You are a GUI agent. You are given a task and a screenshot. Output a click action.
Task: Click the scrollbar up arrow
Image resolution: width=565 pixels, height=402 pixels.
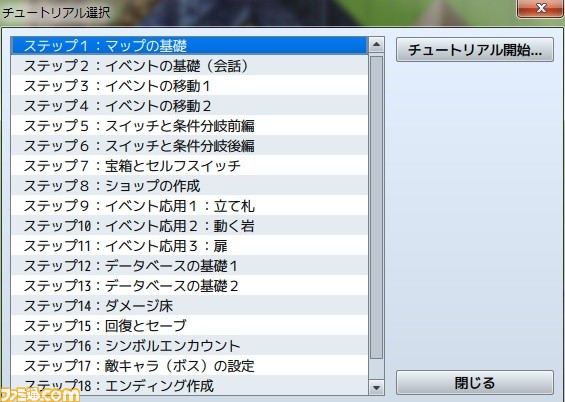[x=376, y=45]
